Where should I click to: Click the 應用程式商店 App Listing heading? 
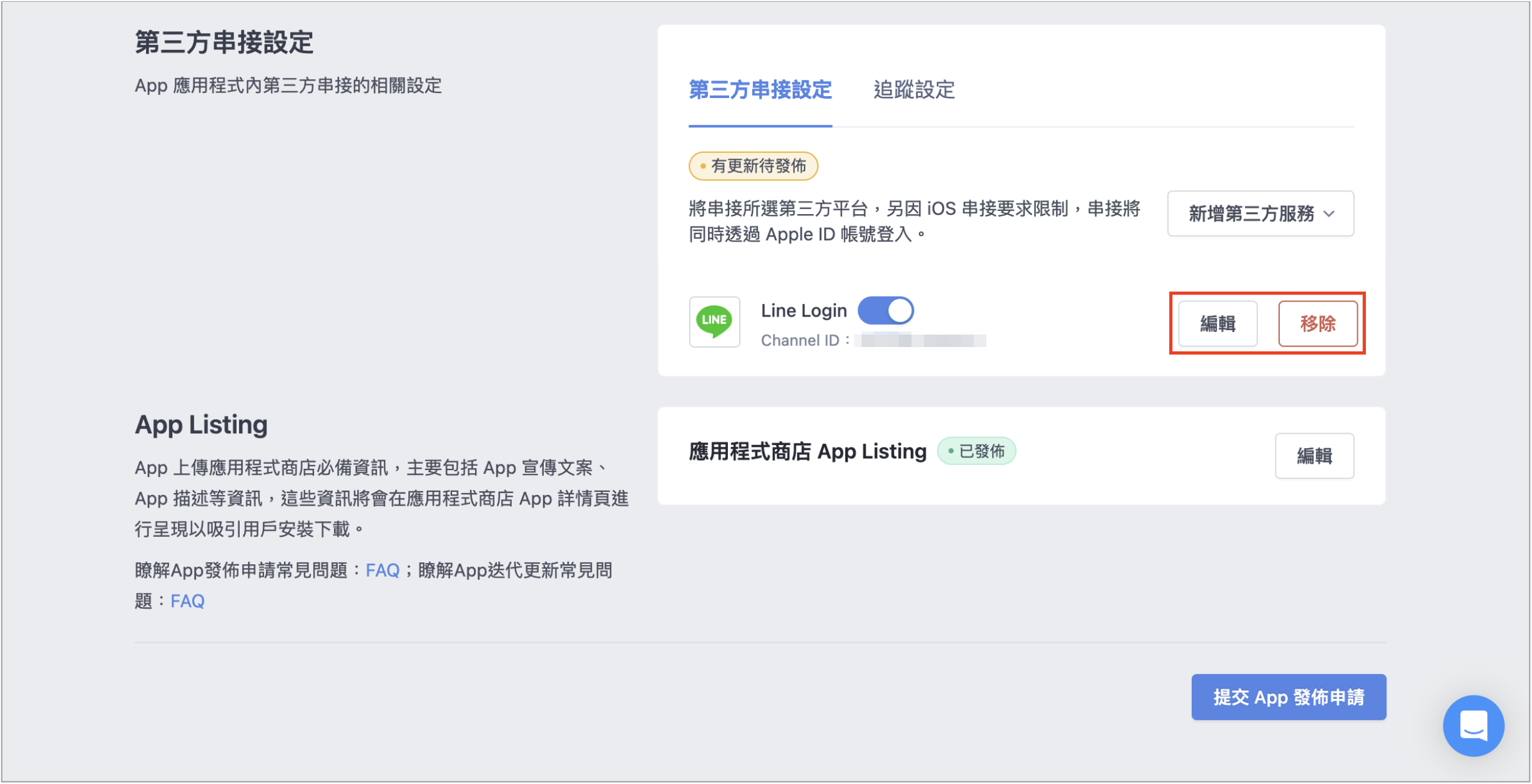[807, 451]
